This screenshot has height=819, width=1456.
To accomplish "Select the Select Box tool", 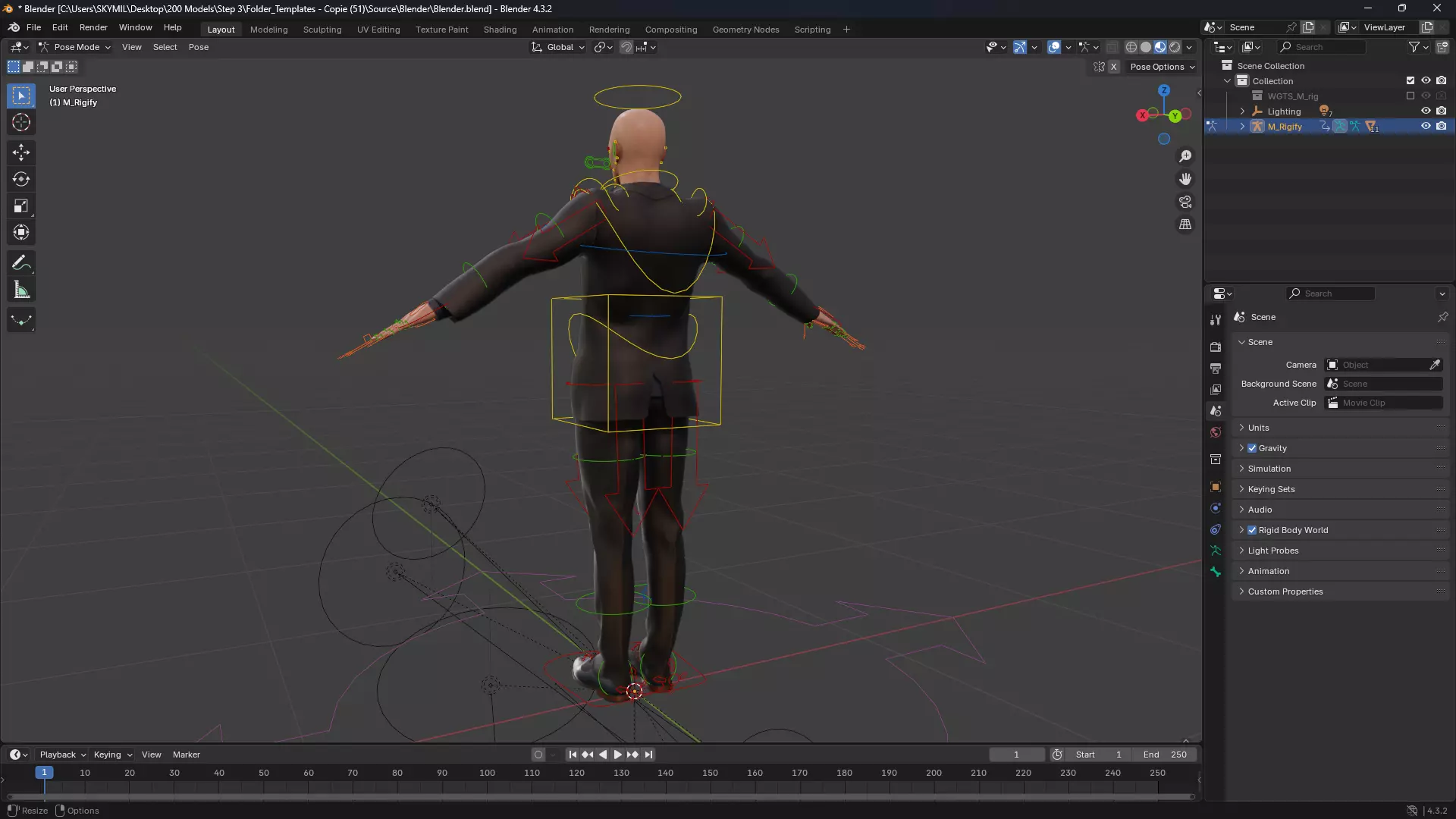I will tap(21, 96).
